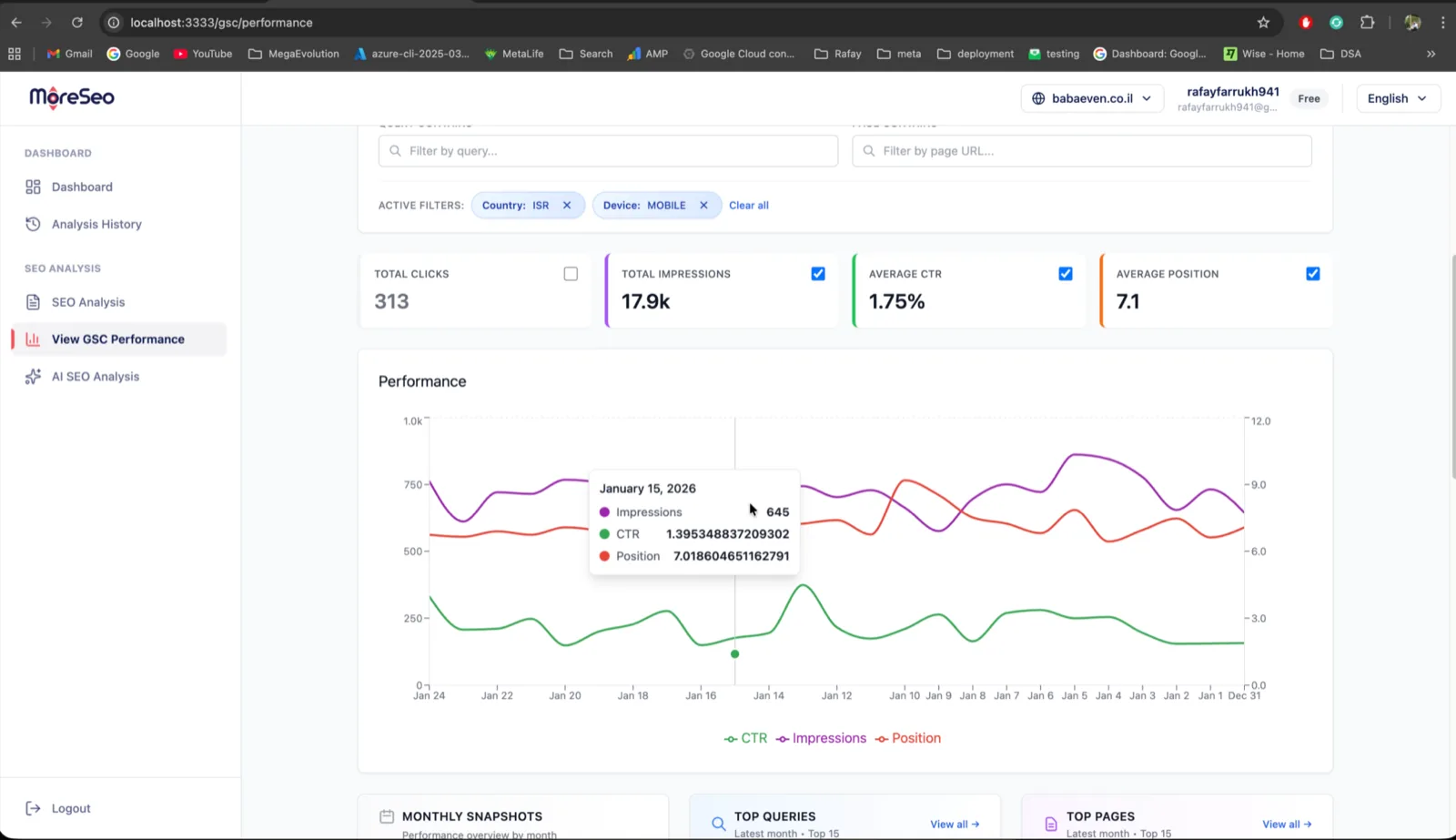
Task: Uncheck the Total Impressions checkbox
Action: [818, 274]
